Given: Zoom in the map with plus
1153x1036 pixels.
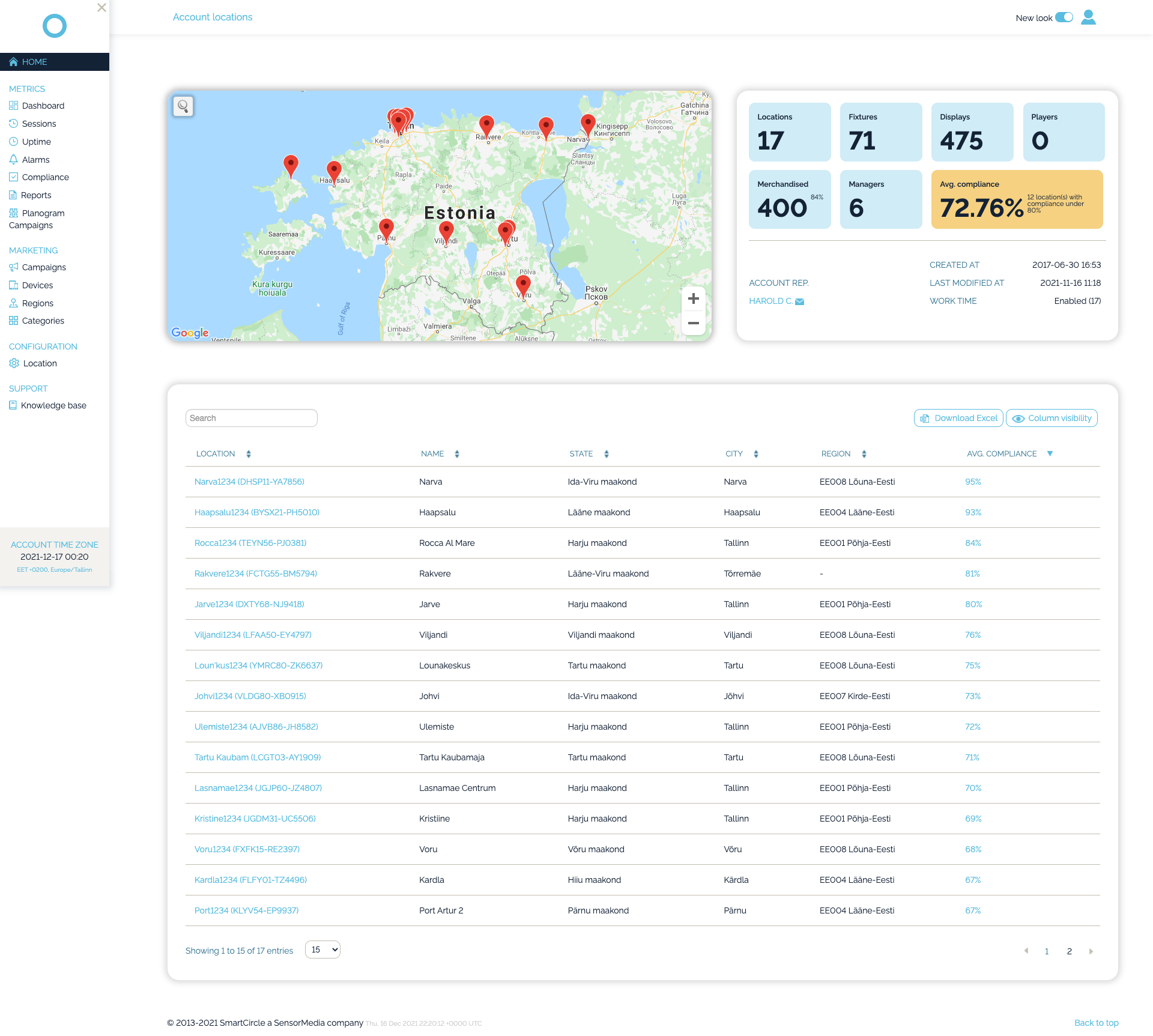Looking at the screenshot, I should click(x=694, y=298).
